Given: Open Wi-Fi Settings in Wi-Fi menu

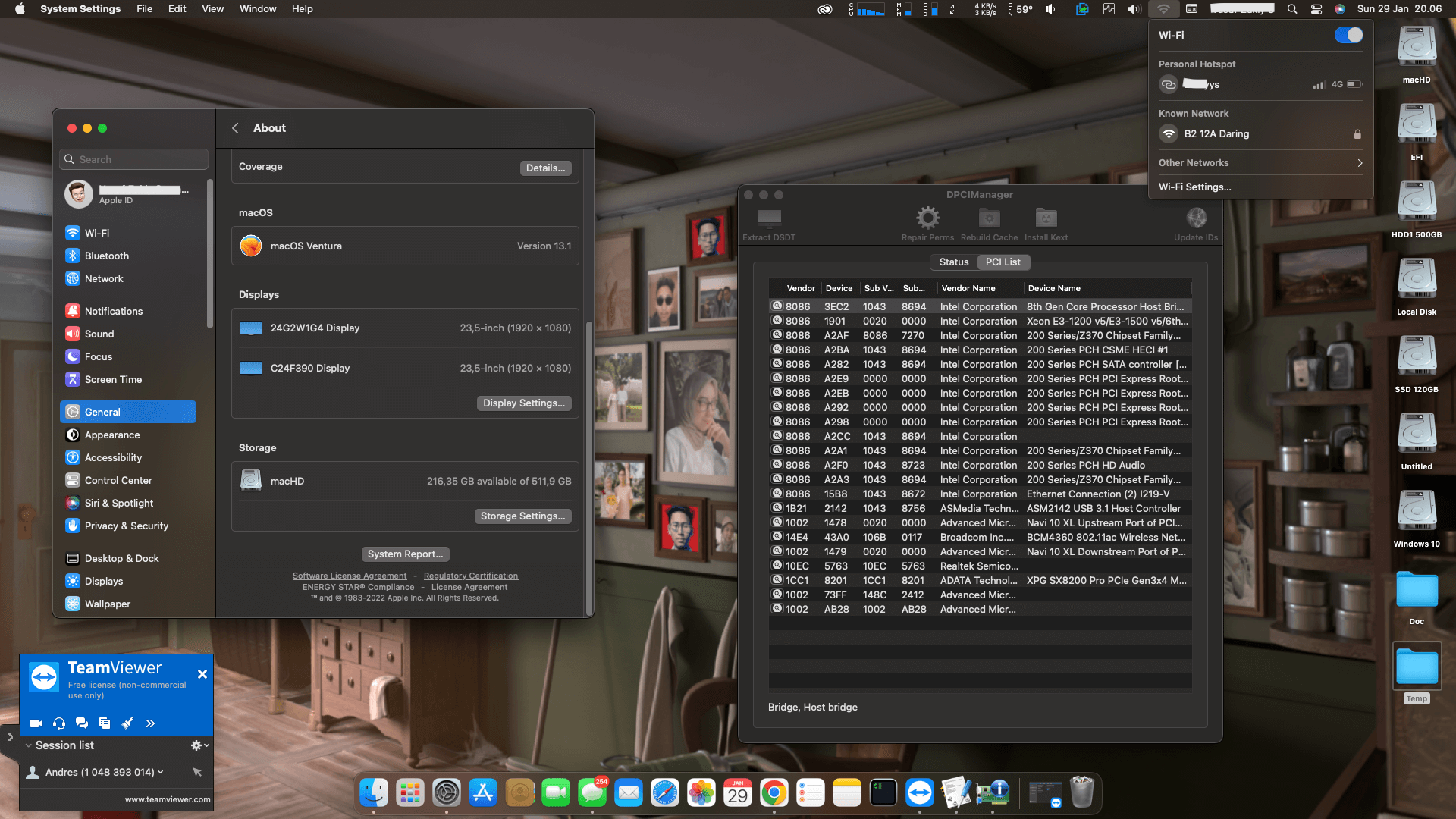Looking at the screenshot, I should (1195, 187).
